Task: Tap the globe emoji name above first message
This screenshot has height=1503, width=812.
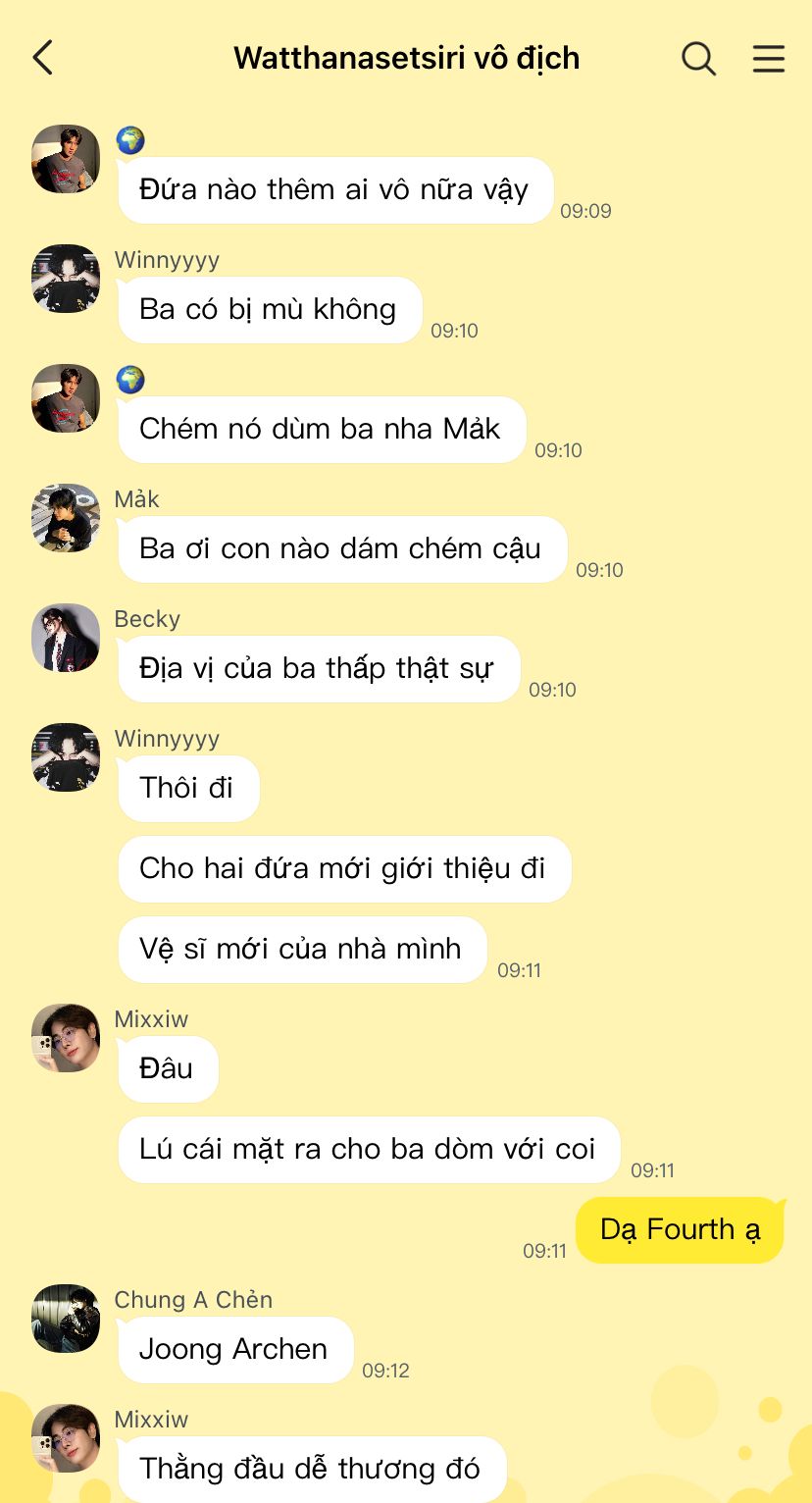Action: point(130,140)
